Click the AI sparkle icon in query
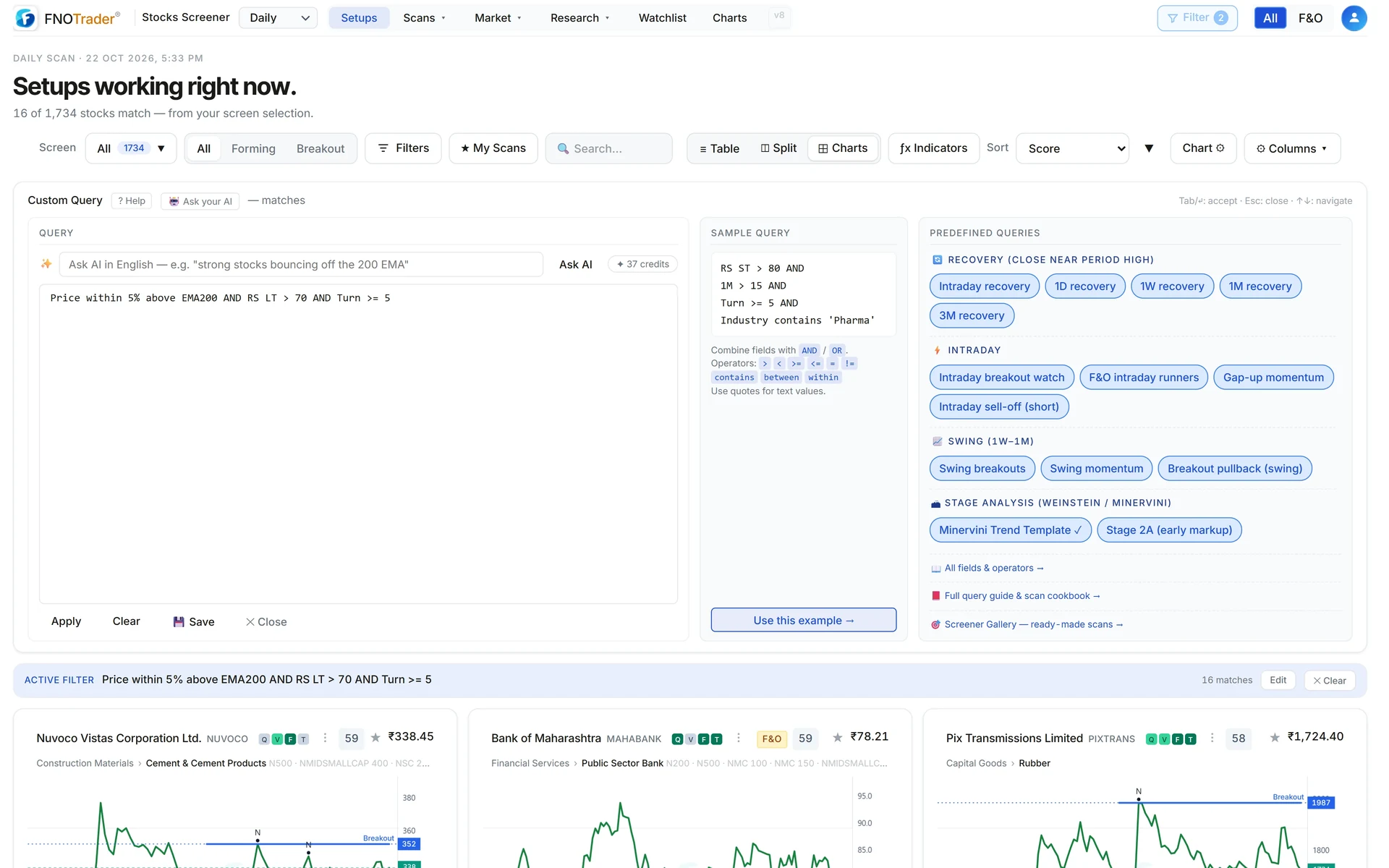Image resolution: width=1389 pixels, height=868 pixels. click(46, 264)
